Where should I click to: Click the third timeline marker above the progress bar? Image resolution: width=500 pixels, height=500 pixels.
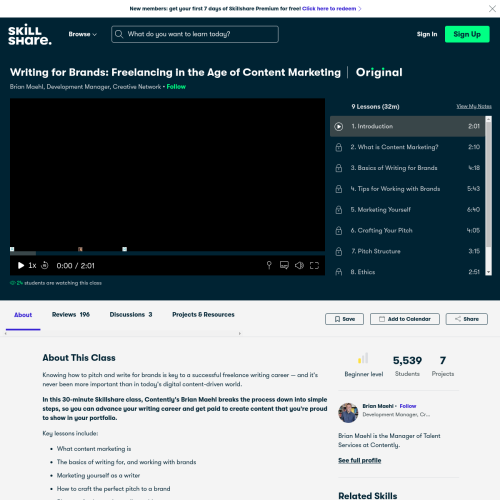[125, 249]
